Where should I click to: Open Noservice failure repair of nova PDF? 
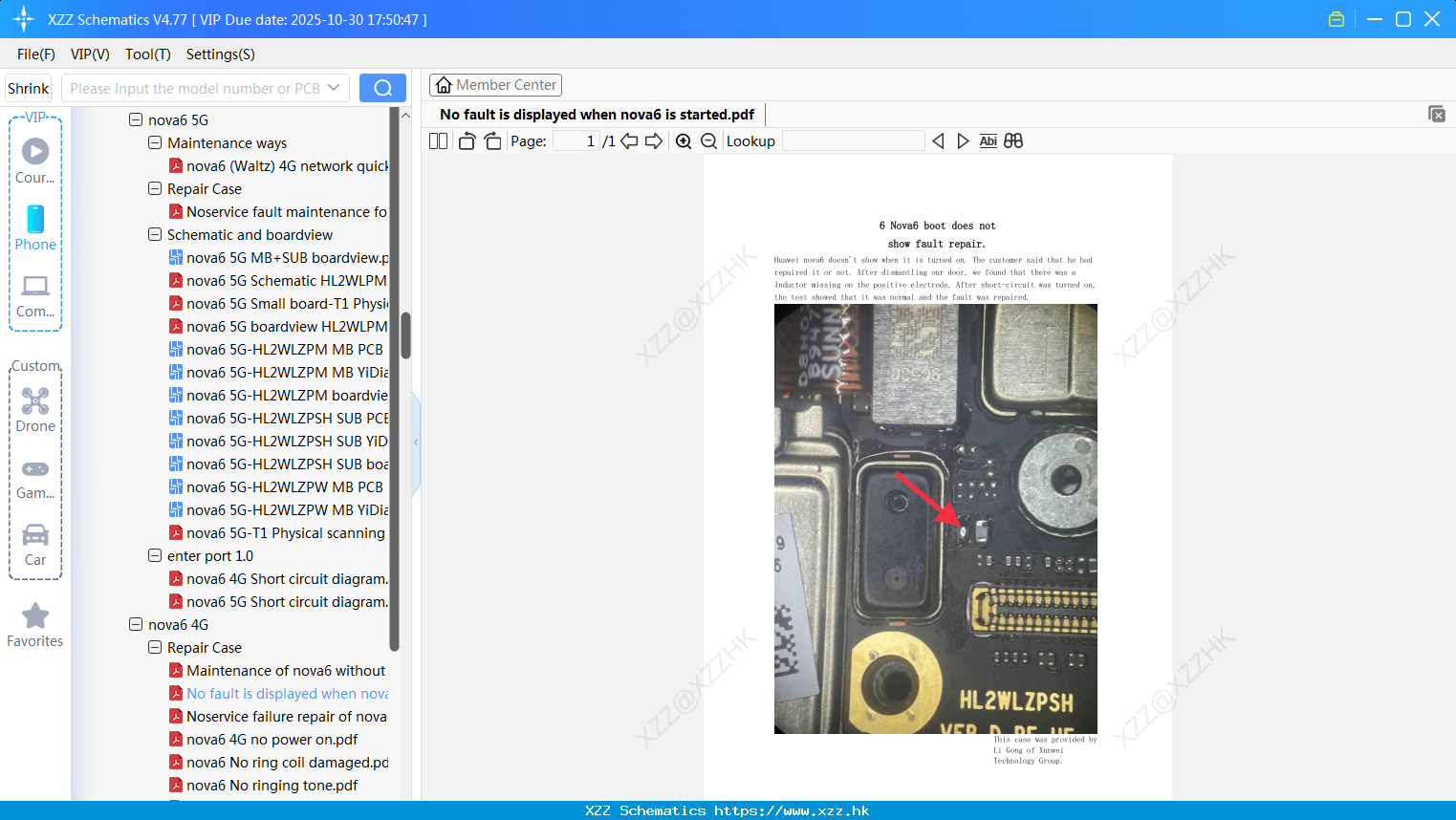tap(278, 717)
